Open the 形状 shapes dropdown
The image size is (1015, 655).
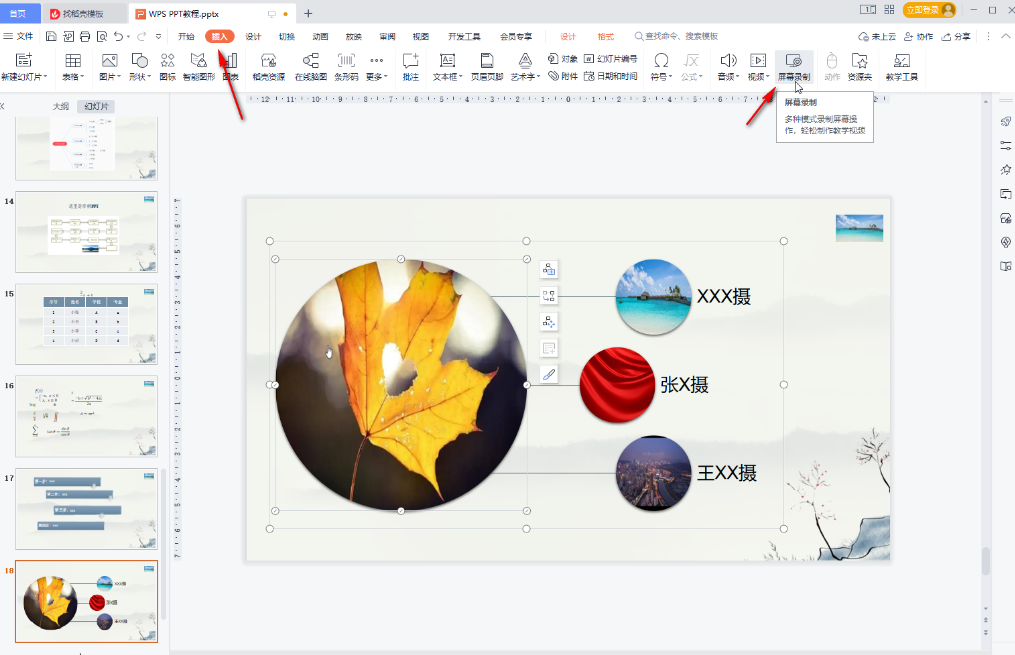point(139,76)
